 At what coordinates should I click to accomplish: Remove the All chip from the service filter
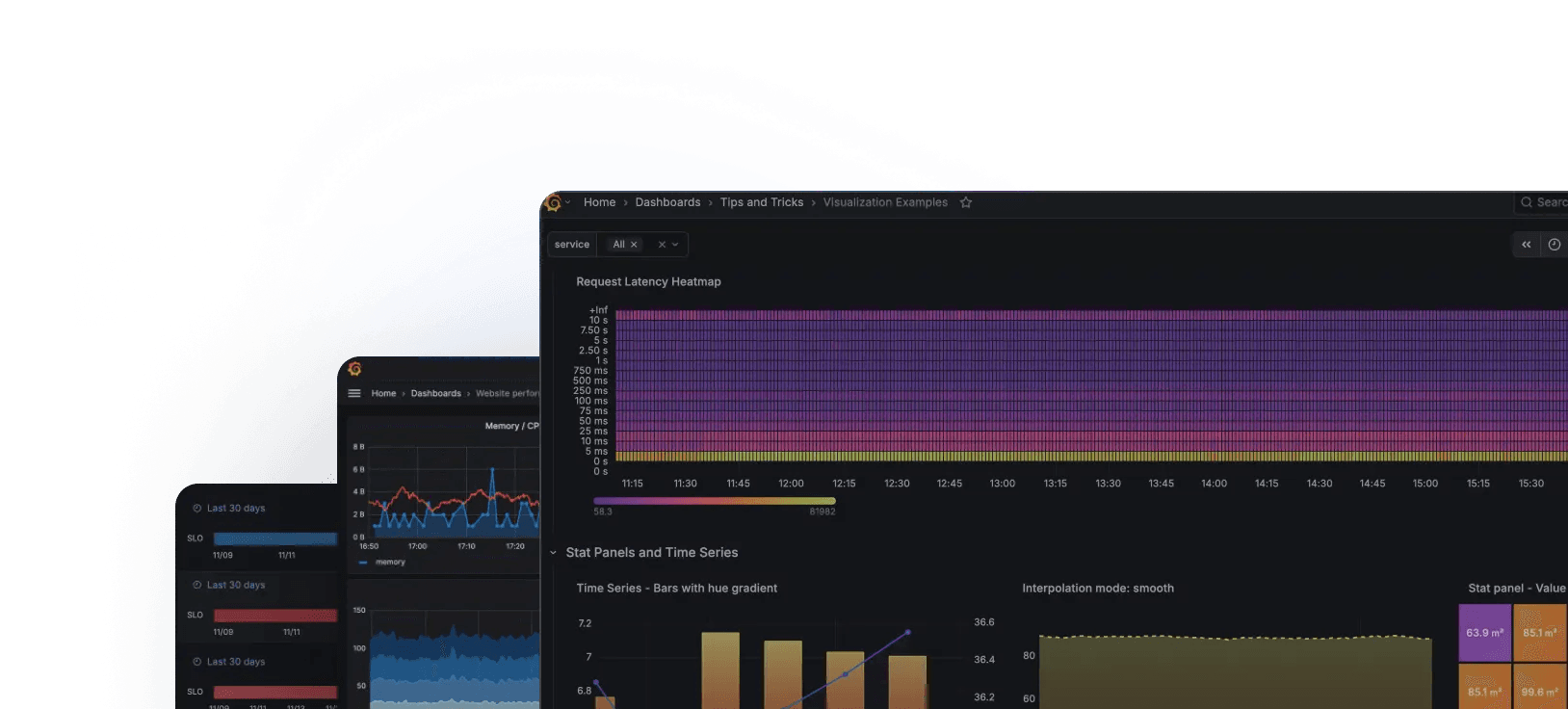coord(634,245)
